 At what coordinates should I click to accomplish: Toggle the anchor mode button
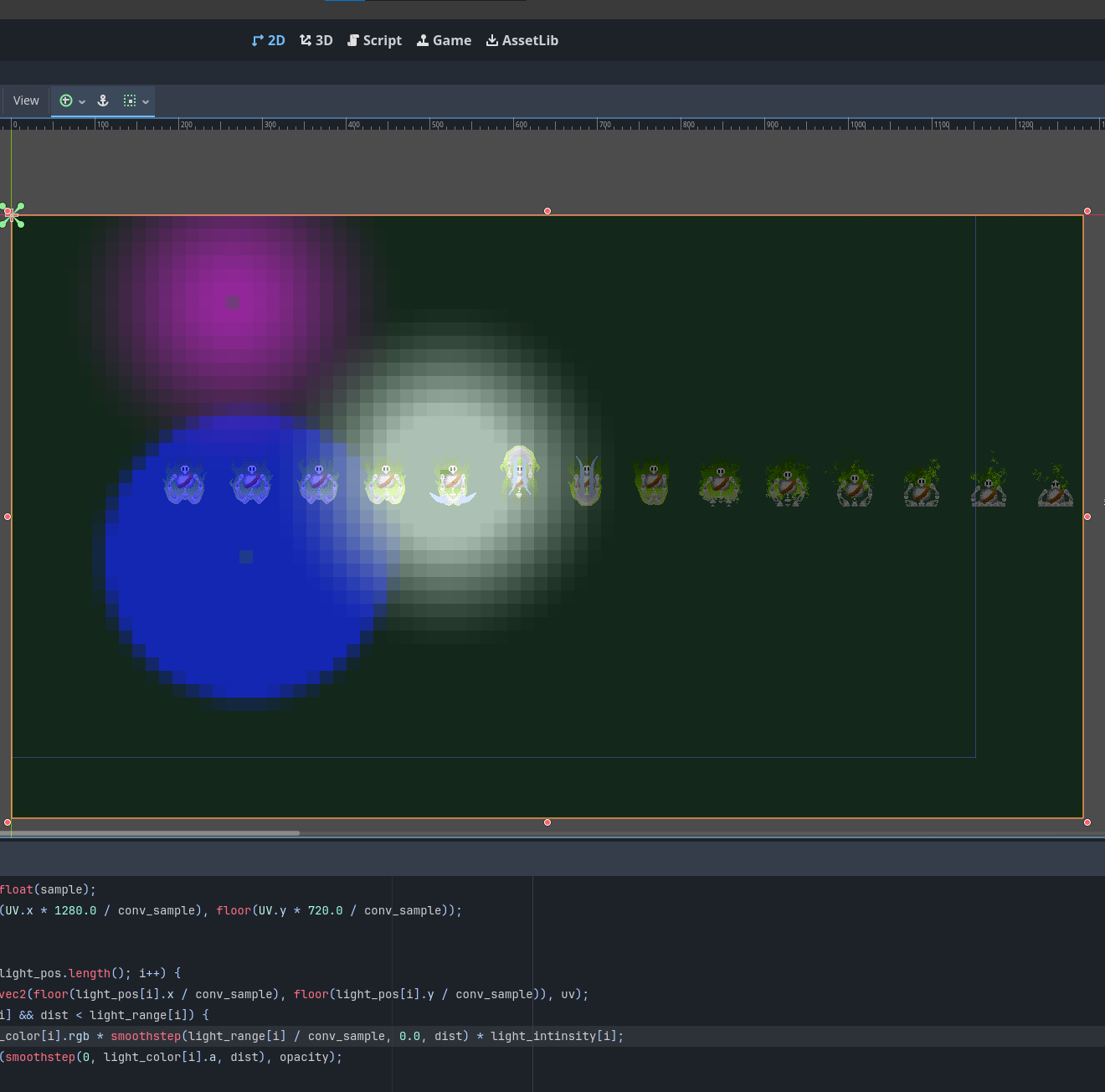click(x=103, y=100)
